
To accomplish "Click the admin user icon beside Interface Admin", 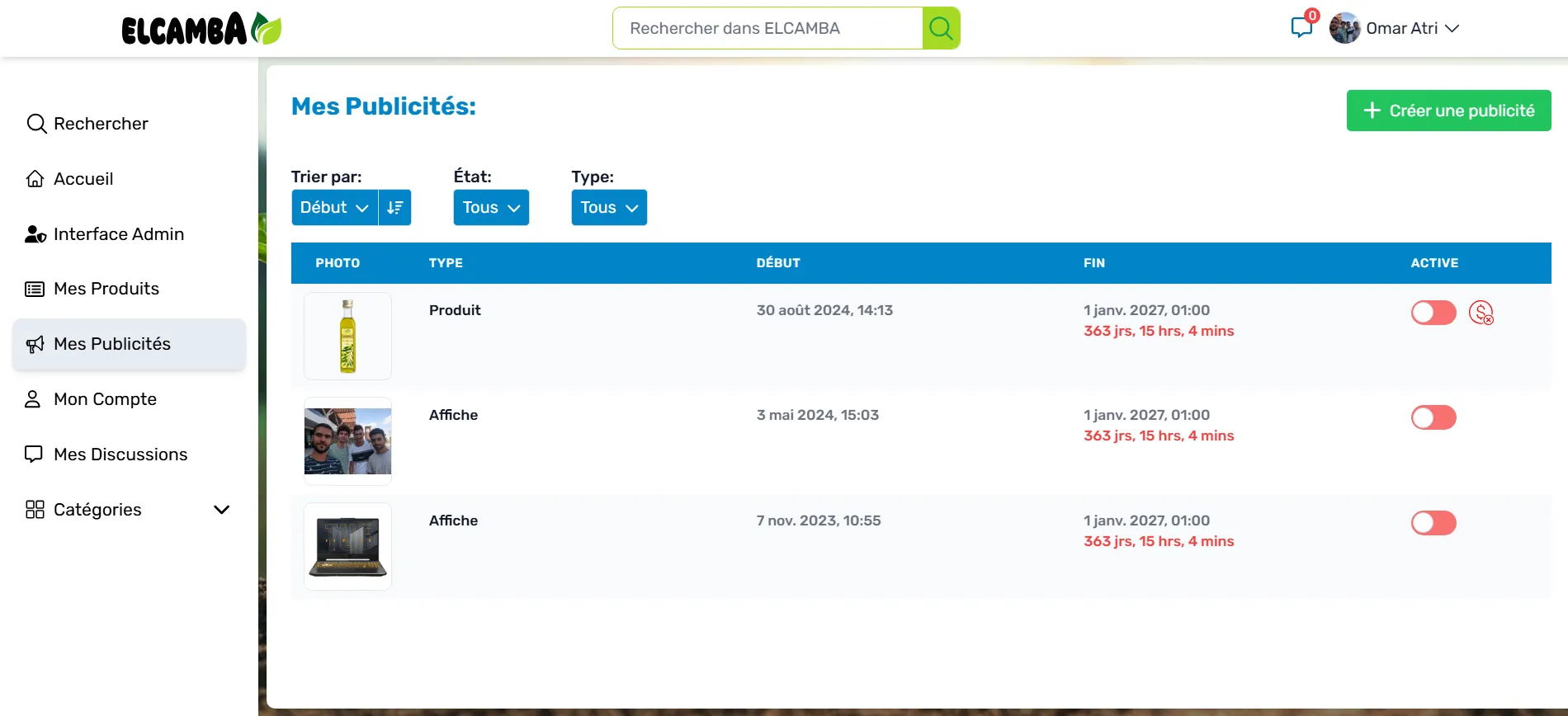I will (35, 234).
